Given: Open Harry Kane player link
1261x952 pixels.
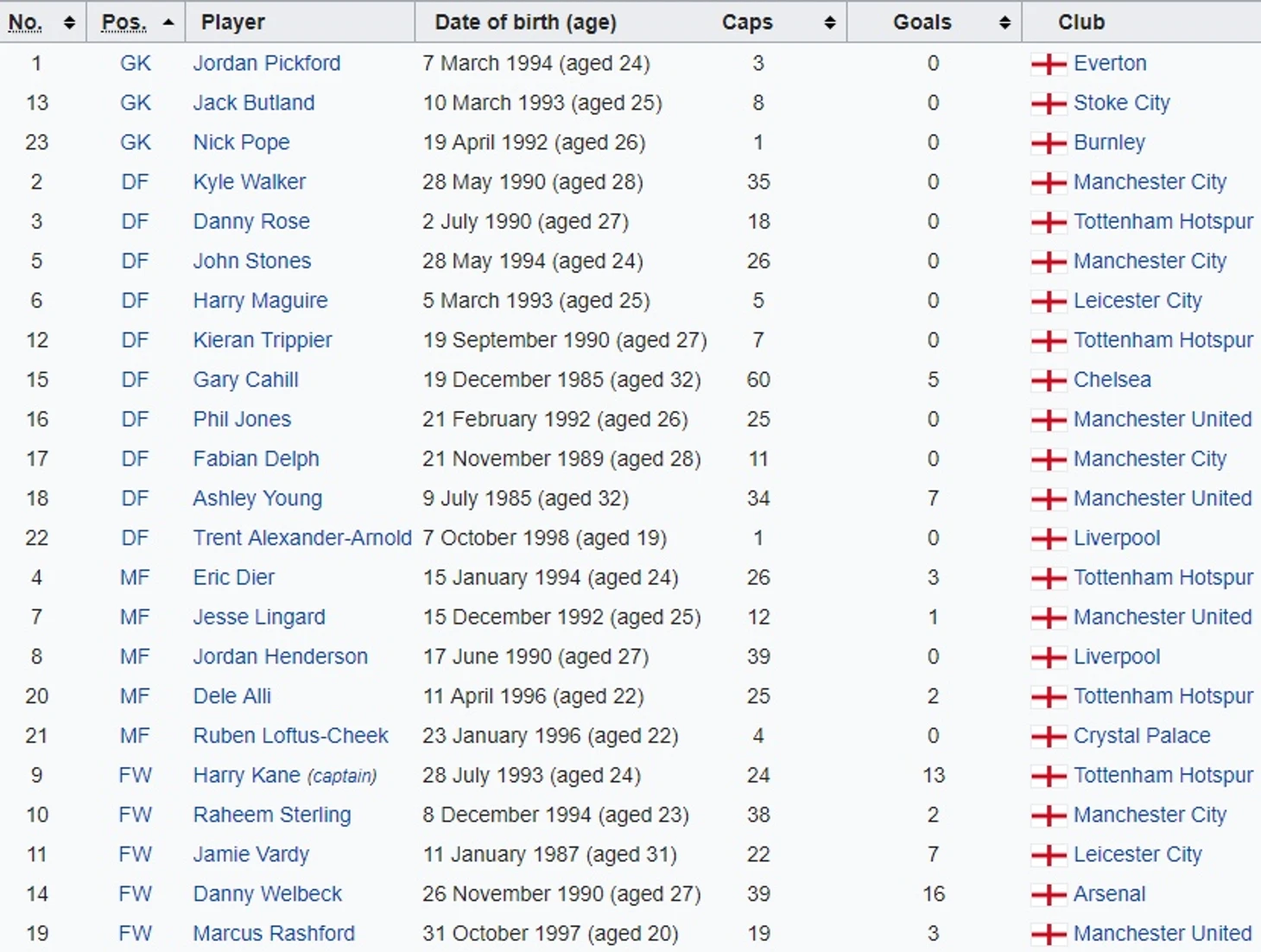Looking at the screenshot, I should [247, 775].
